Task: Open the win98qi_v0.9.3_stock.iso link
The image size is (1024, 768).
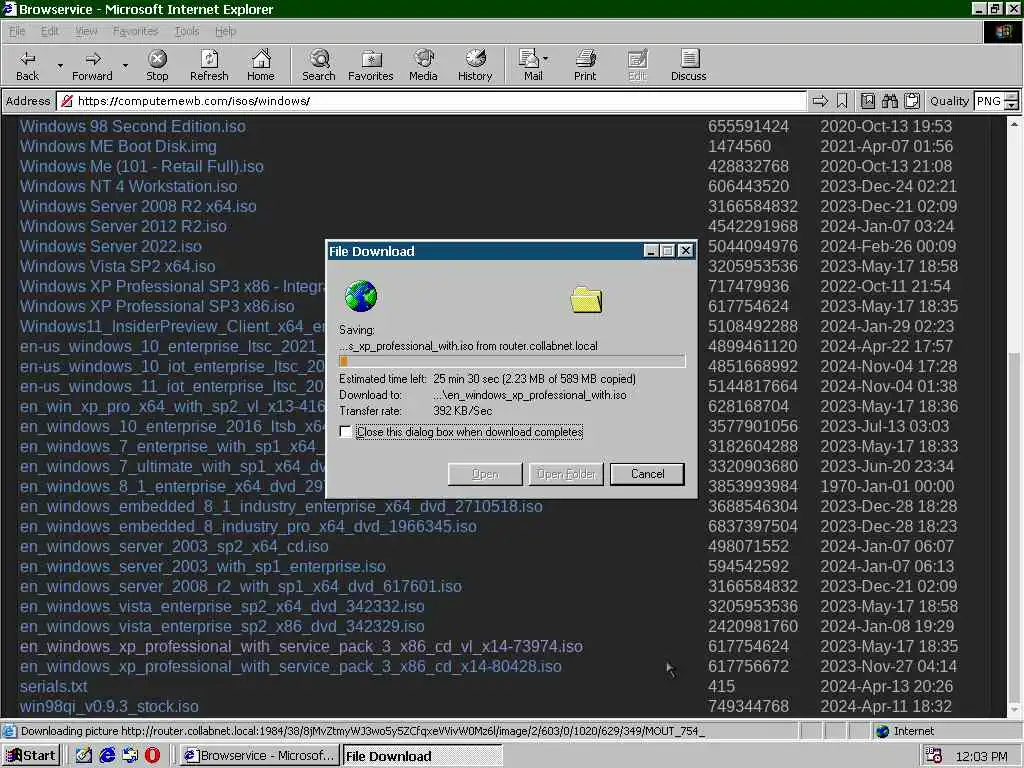Action: click(109, 707)
